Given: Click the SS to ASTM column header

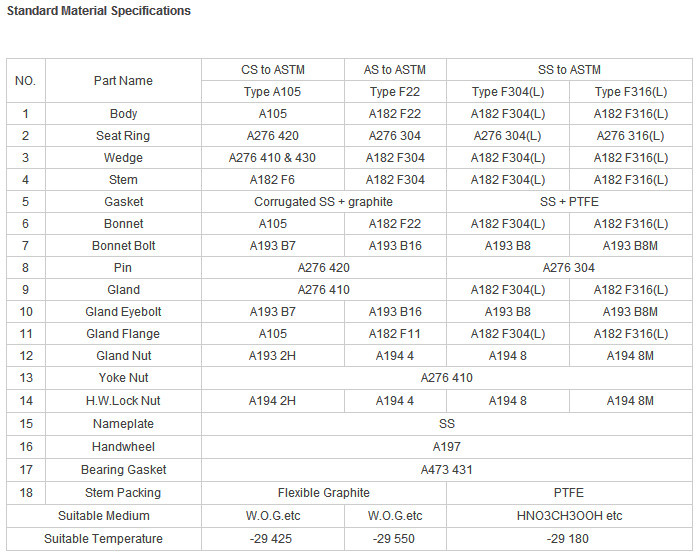Looking at the screenshot, I should click(x=569, y=70).
